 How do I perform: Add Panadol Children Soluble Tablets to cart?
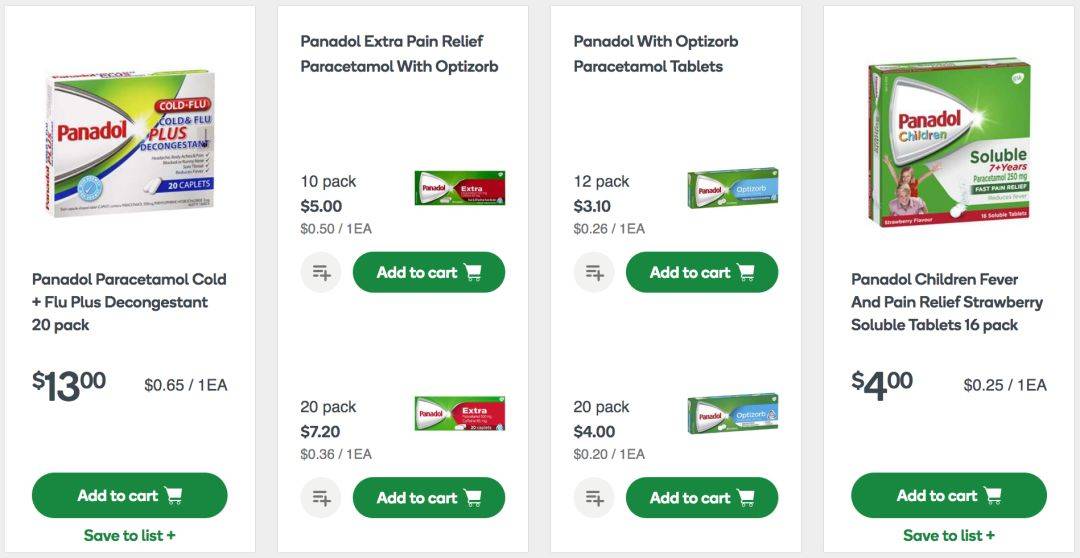coord(948,495)
